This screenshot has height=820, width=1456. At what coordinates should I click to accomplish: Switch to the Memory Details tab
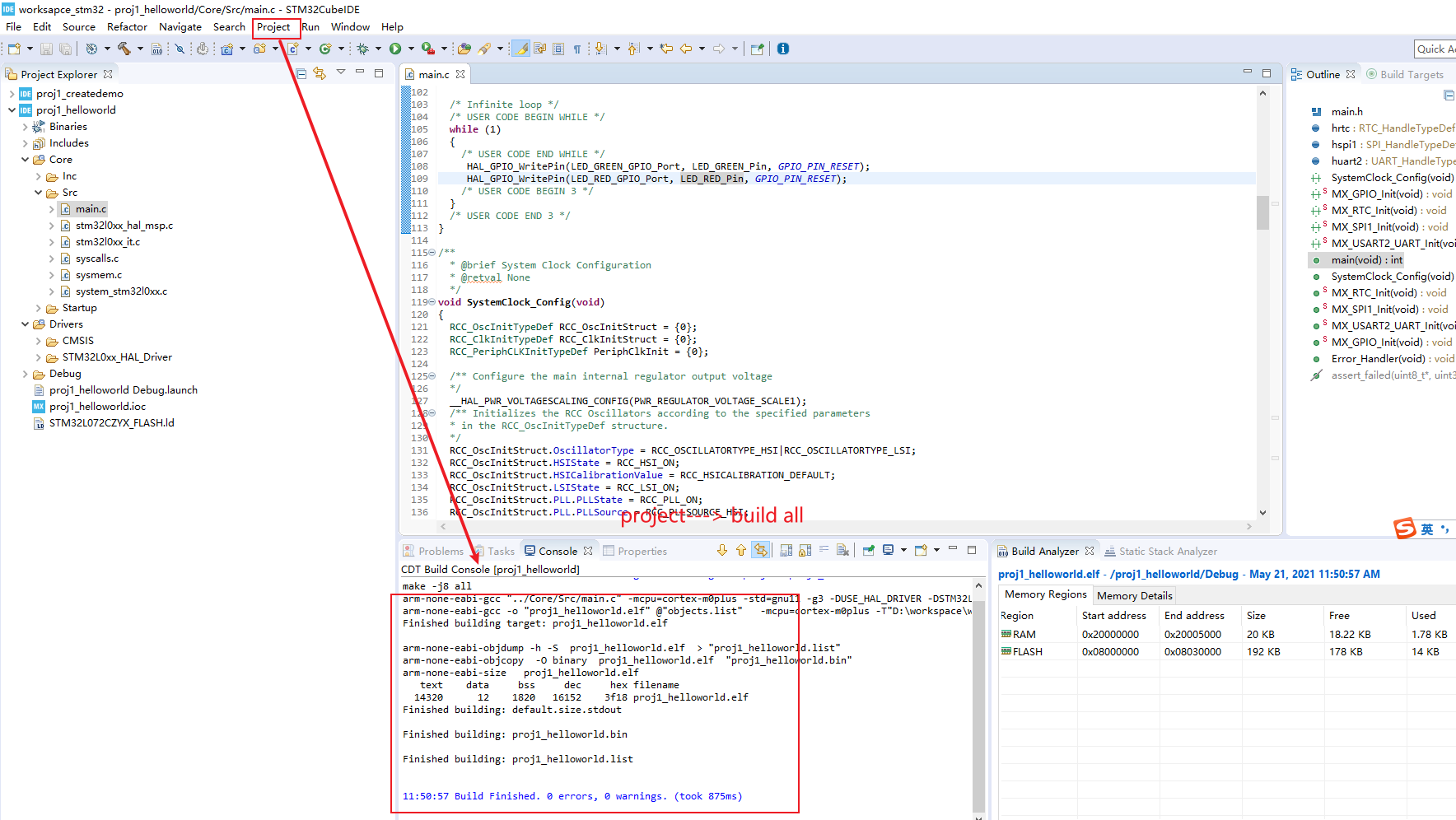click(x=1134, y=595)
